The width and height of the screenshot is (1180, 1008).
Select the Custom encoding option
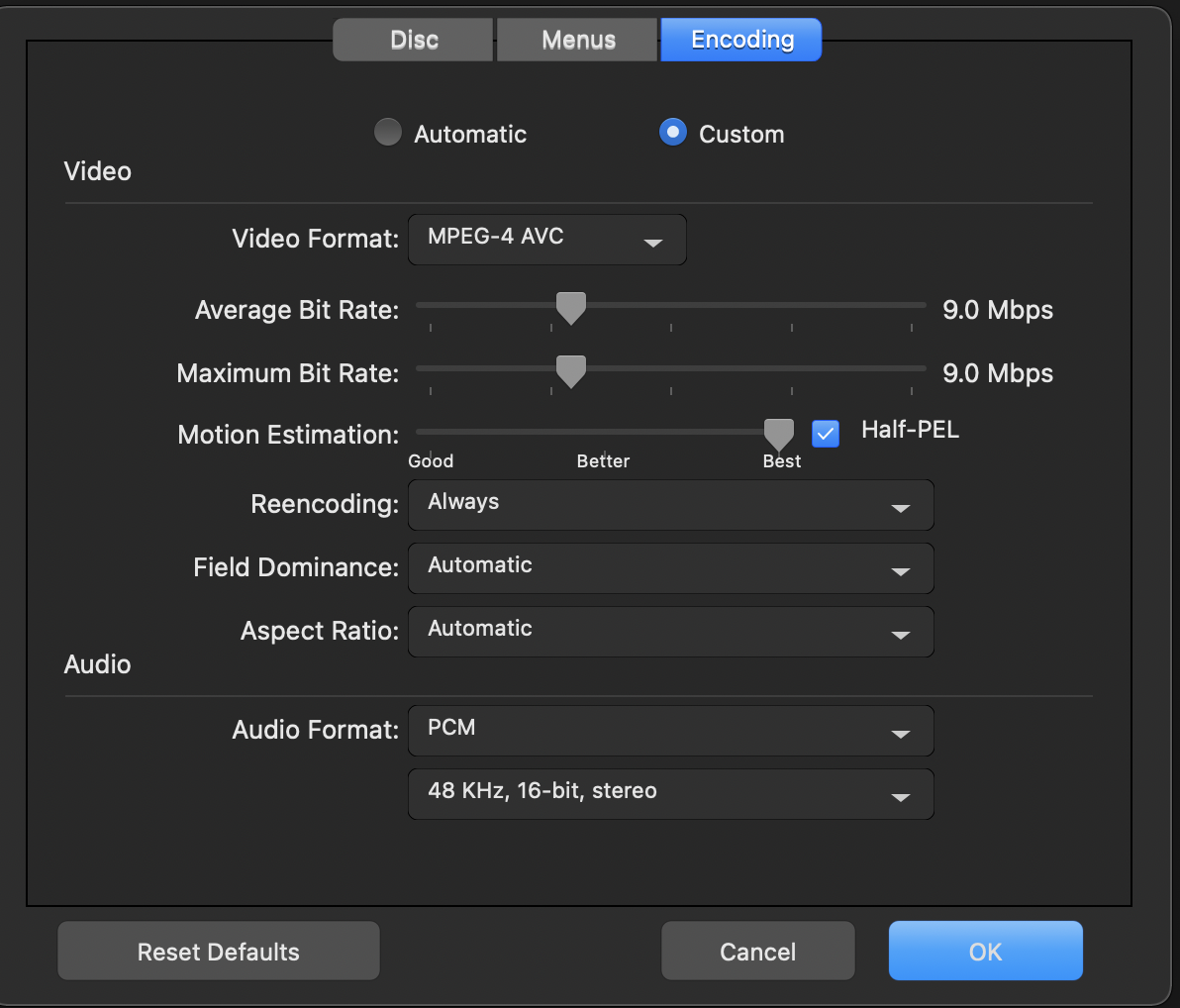[672, 132]
